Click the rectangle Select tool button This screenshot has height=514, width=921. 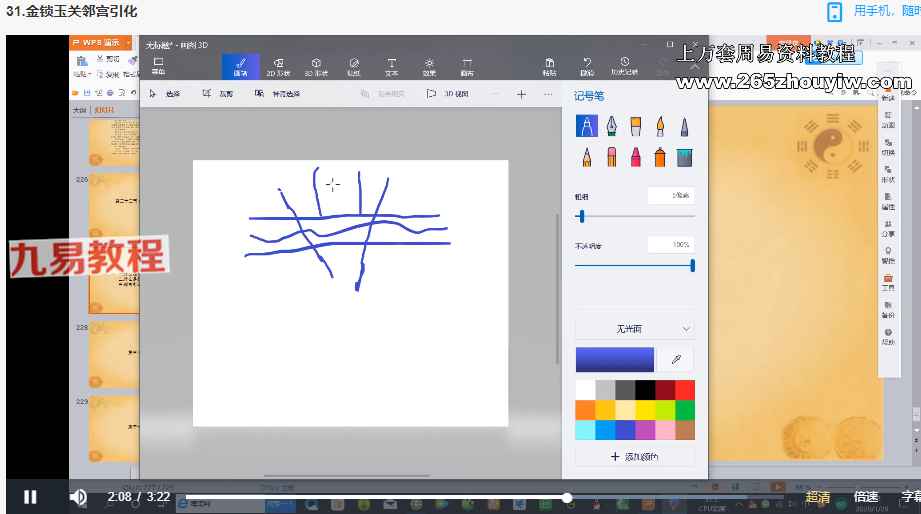(166, 94)
